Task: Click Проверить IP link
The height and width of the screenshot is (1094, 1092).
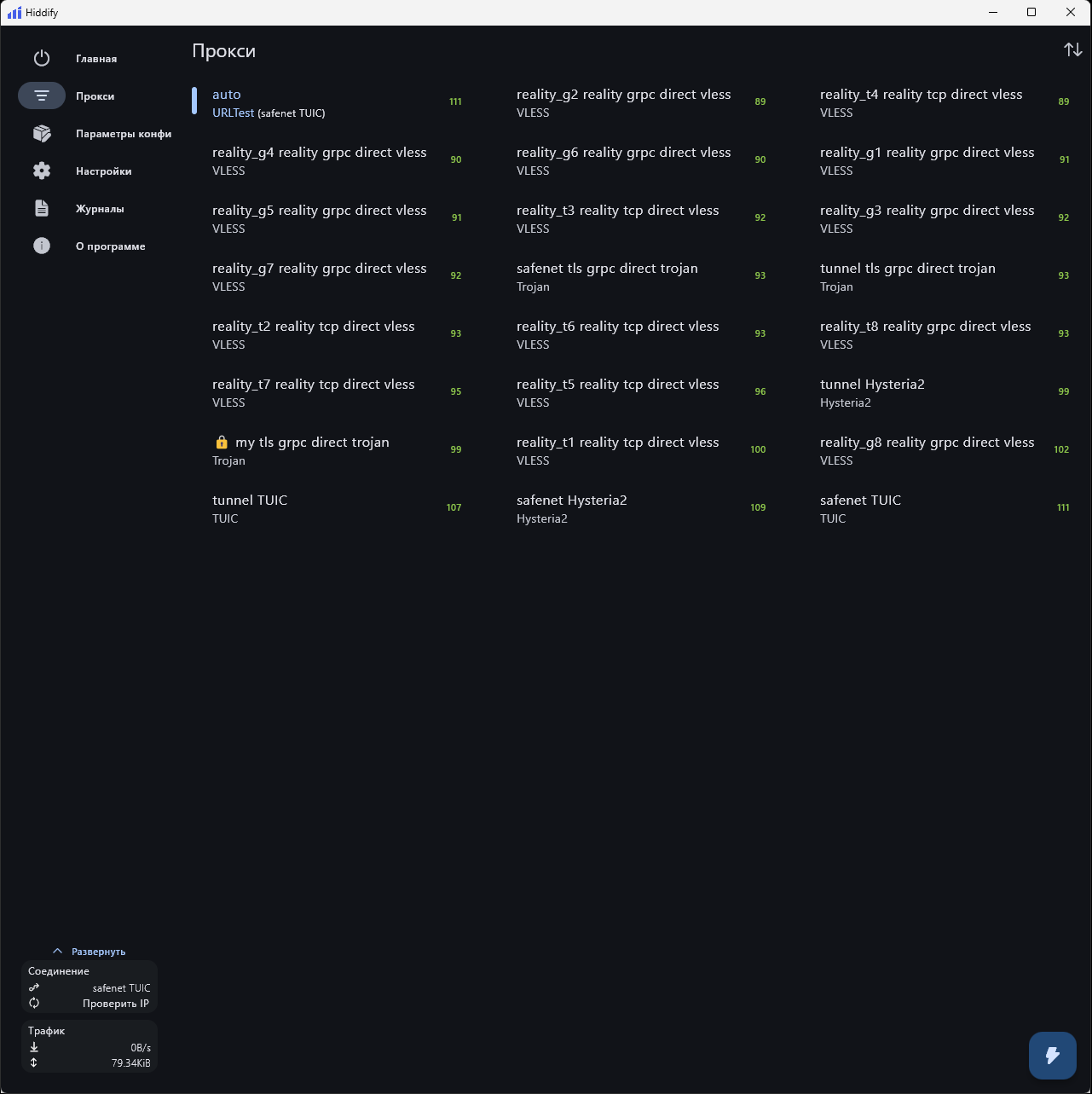Action: pos(116,1004)
